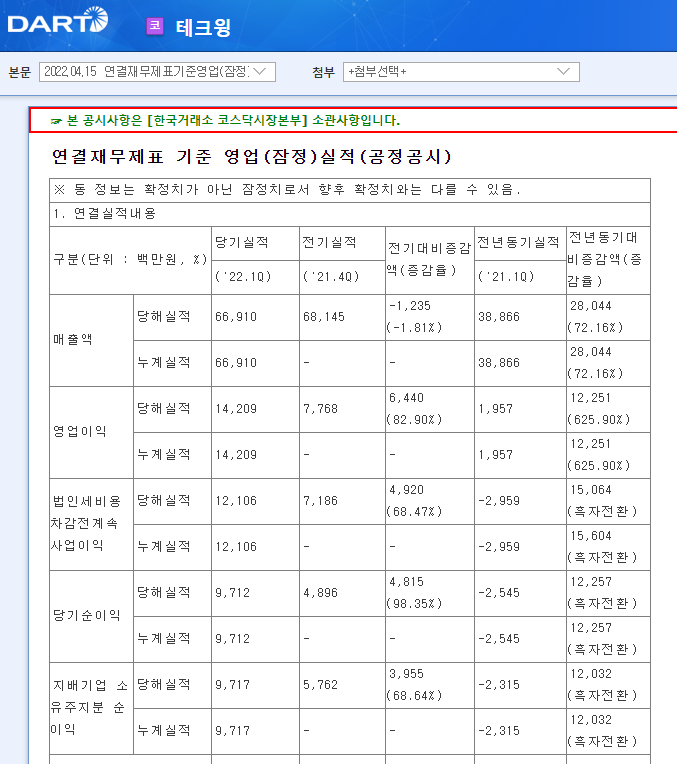
Task: Open the 본문 document dropdown
Action: tap(157, 72)
